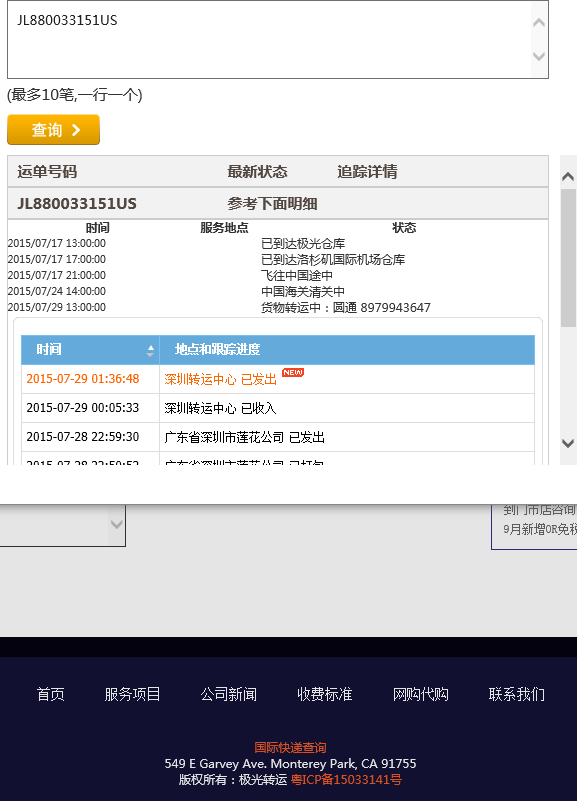
Task: Click the 查询 search button
Action: tap(53, 130)
